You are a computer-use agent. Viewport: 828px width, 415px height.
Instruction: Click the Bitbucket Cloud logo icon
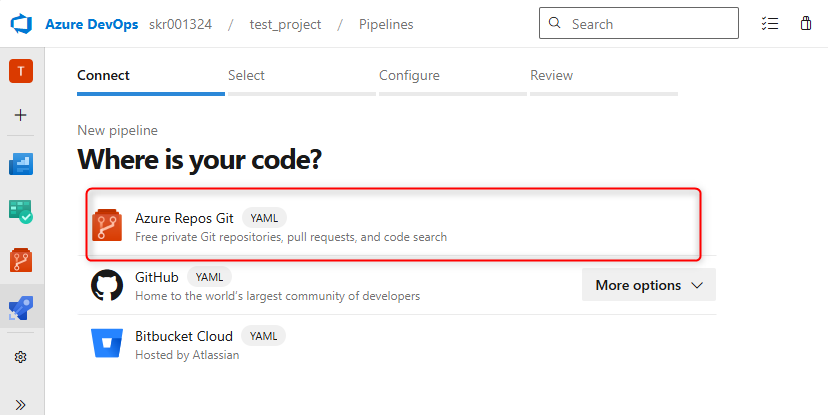pyautogui.click(x=107, y=343)
